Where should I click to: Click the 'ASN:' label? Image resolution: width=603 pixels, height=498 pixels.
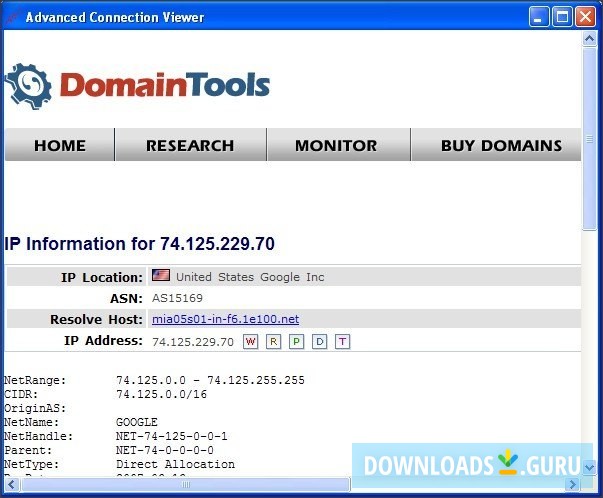(x=126, y=298)
